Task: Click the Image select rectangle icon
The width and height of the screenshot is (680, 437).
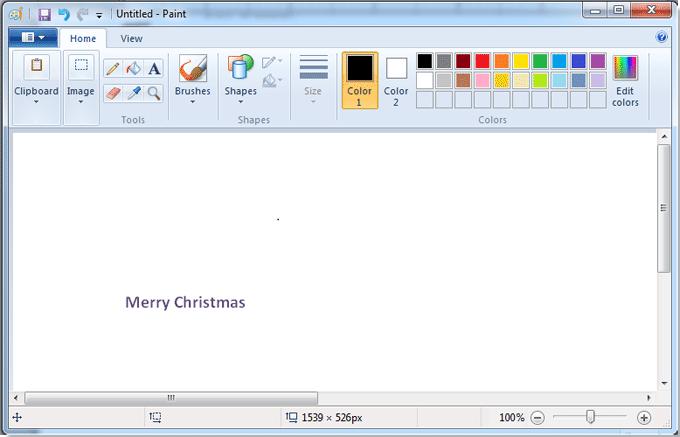Action: click(x=81, y=66)
